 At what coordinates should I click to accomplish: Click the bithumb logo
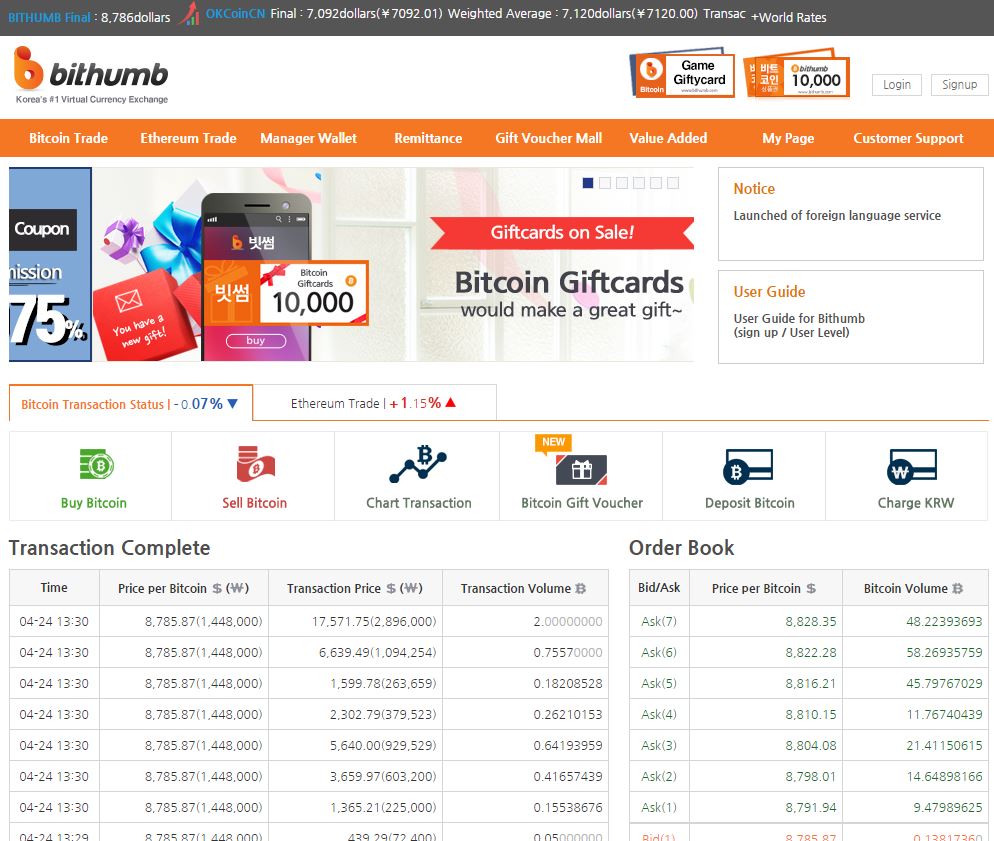(x=91, y=75)
